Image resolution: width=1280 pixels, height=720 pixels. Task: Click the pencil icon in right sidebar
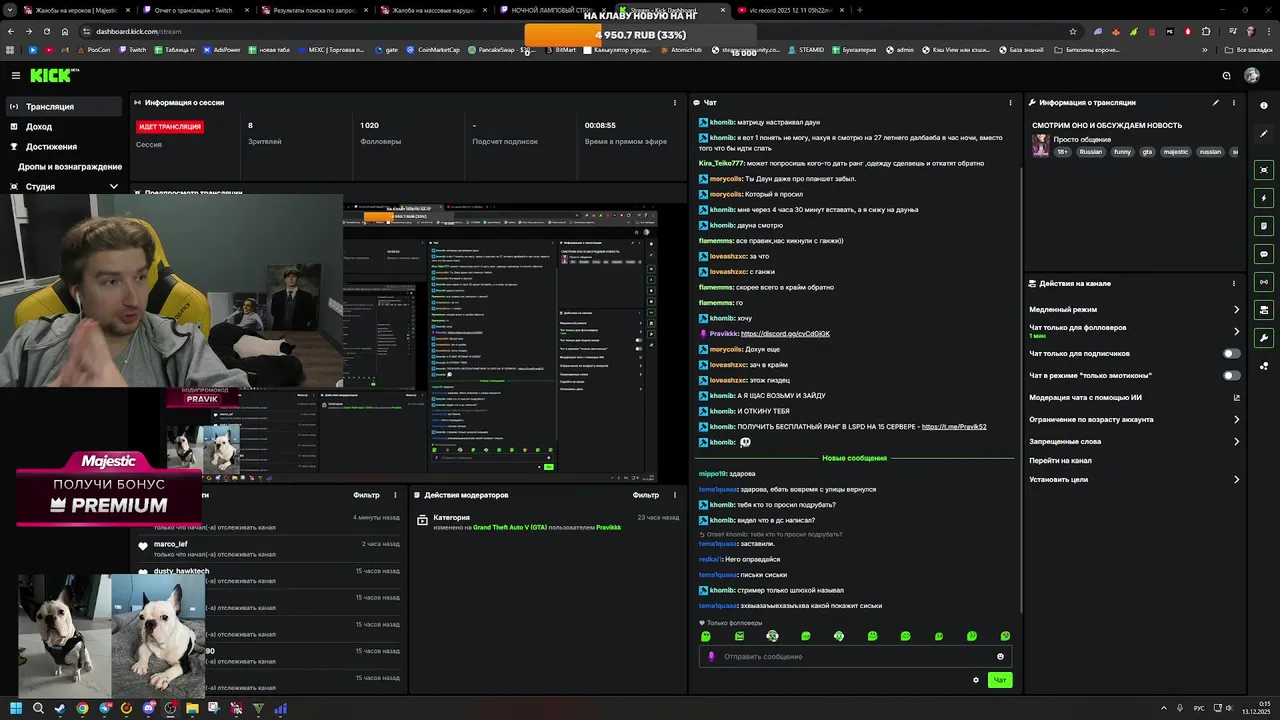click(1264, 133)
